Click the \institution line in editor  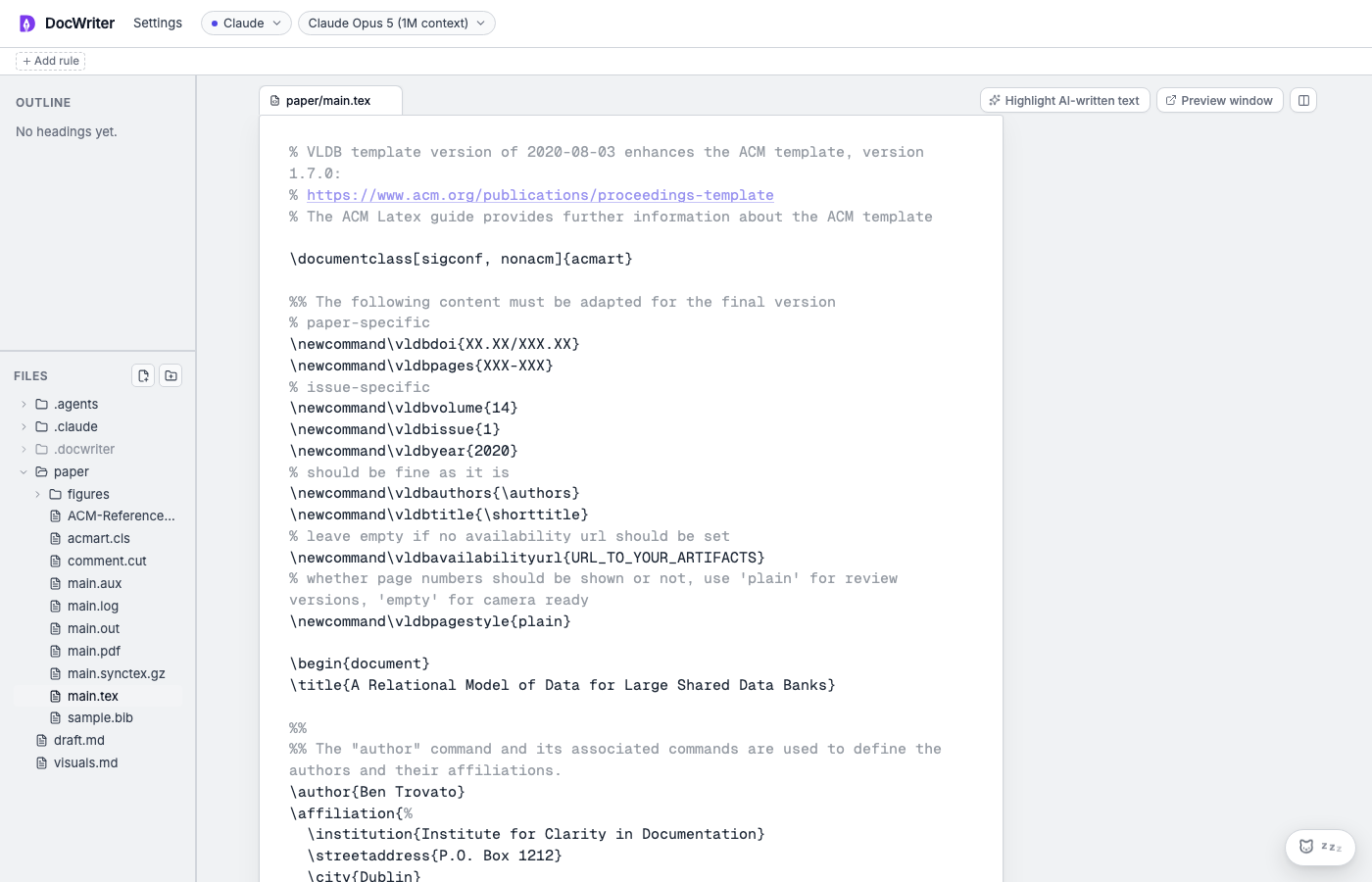pyautogui.click(x=535, y=834)
